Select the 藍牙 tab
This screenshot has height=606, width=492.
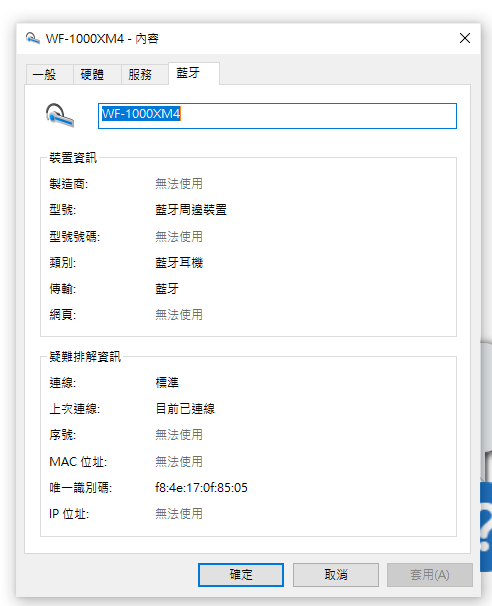[194, 73]
